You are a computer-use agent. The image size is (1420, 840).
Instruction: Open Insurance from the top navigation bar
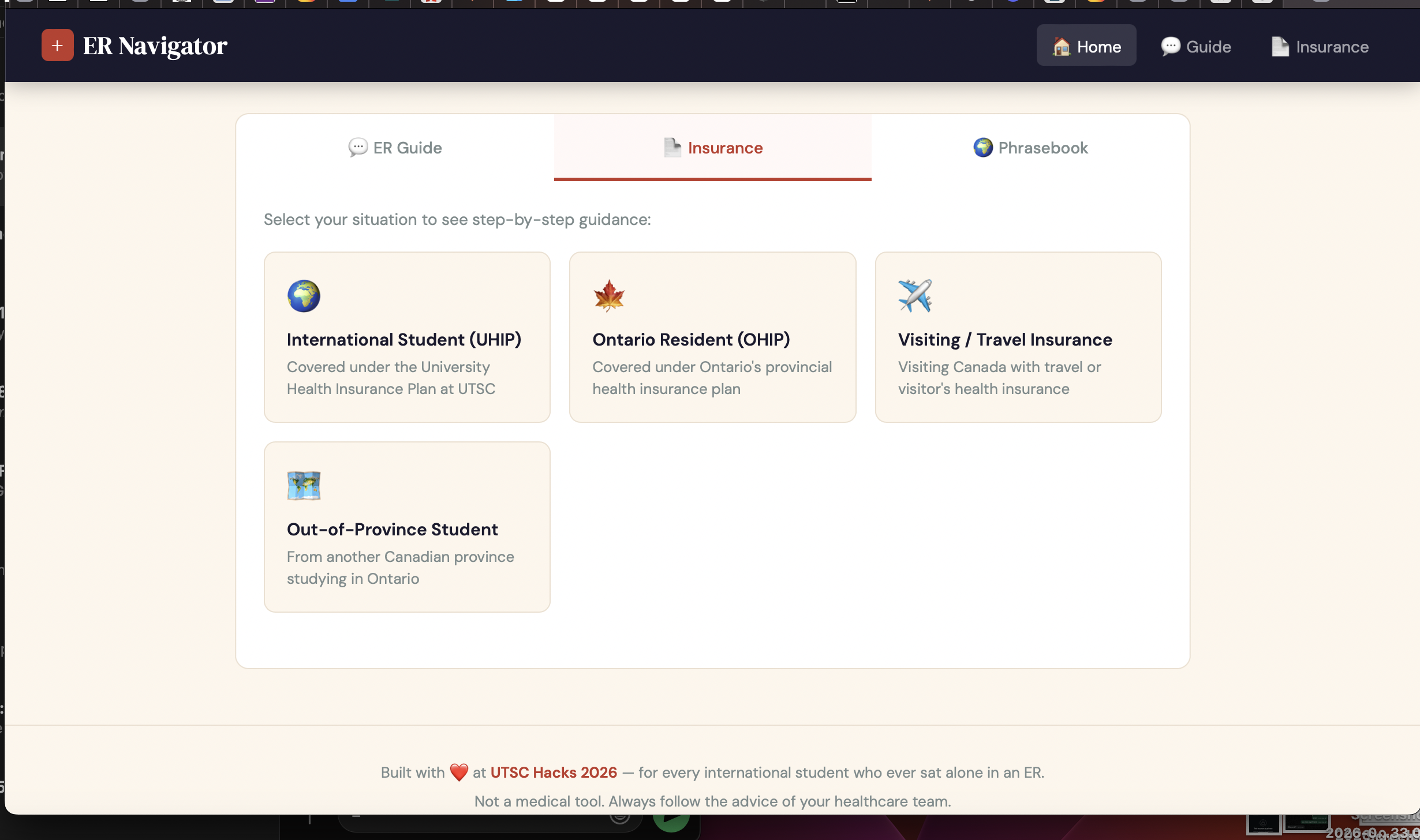tap(1320, 46)
